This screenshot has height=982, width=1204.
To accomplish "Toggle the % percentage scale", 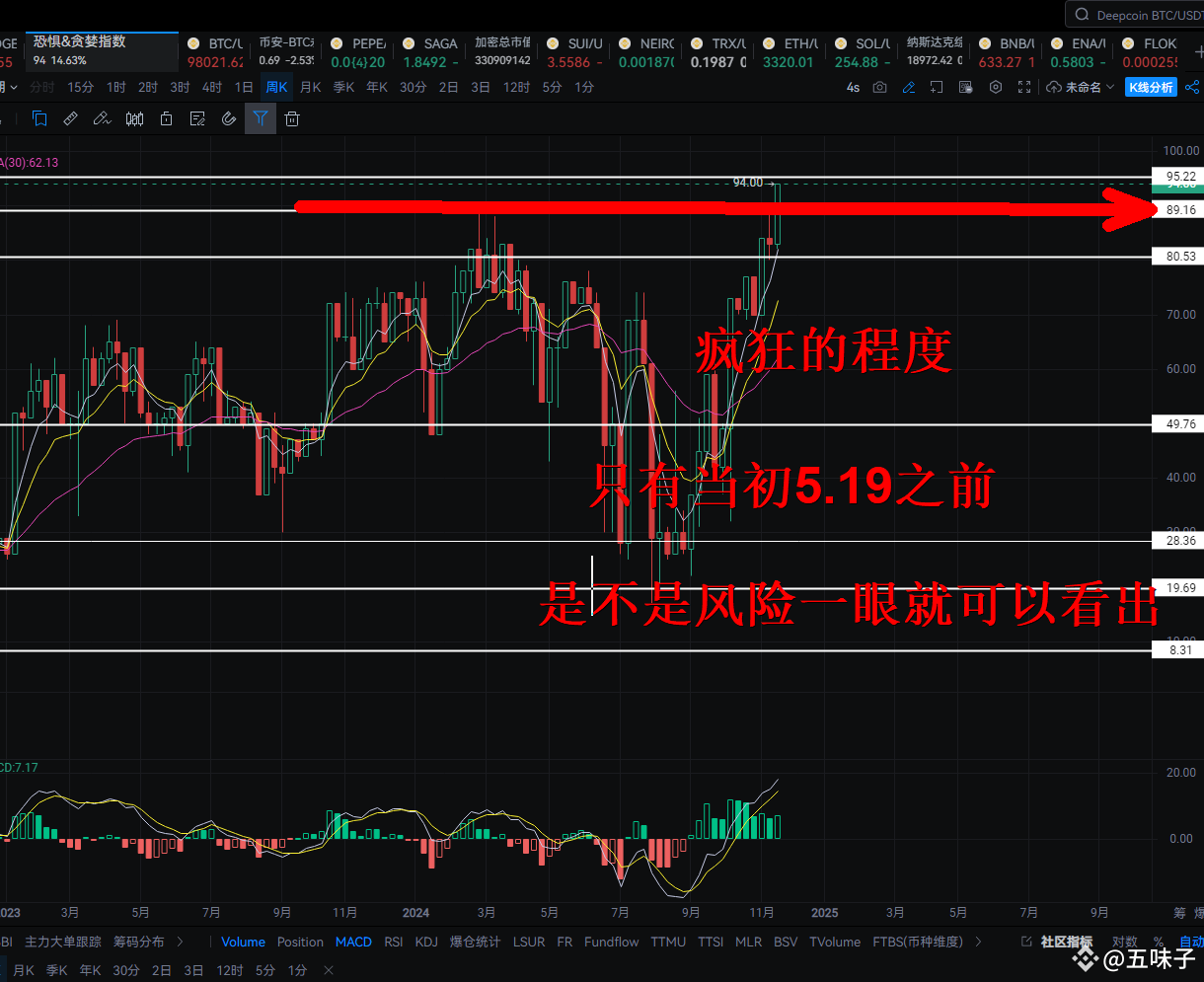I will 1158,942.
